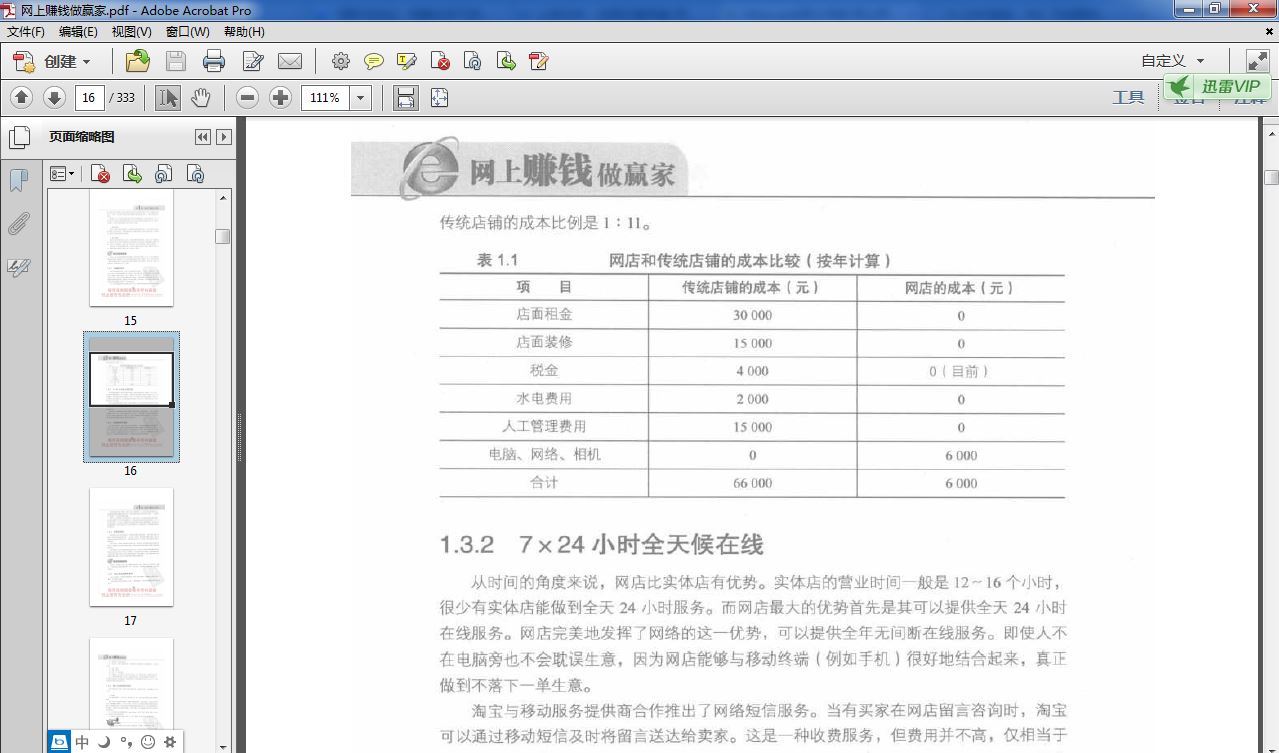Open Preferences via the gear icon
The height and width of the screenshot is (753, 1279).
(x=341, y=61)
